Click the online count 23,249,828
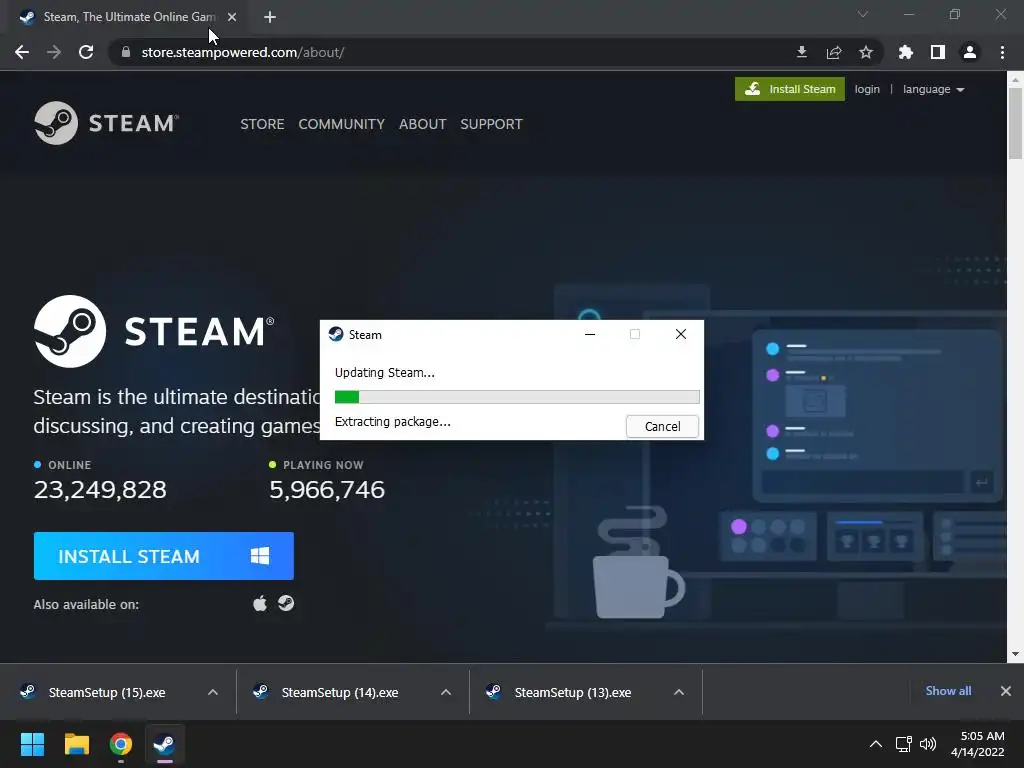This screenshot has width=1024, height=768. 100,489
